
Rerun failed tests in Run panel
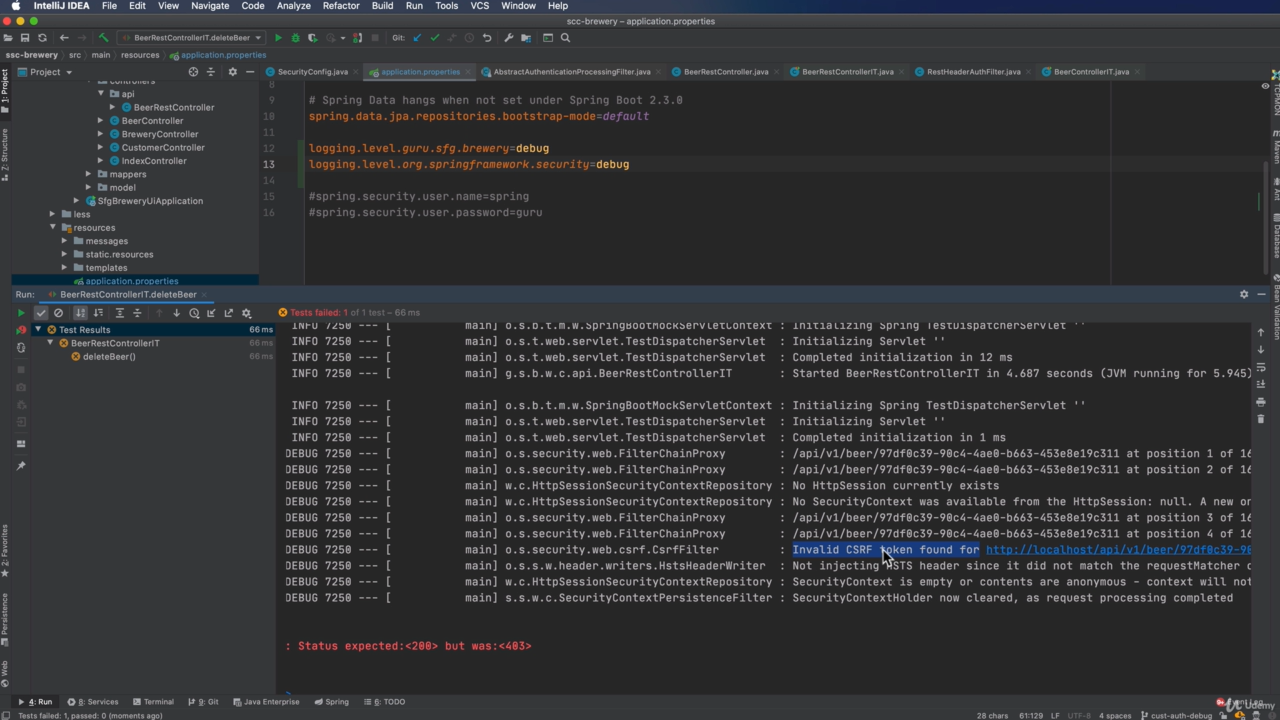[x=21, y=330]
